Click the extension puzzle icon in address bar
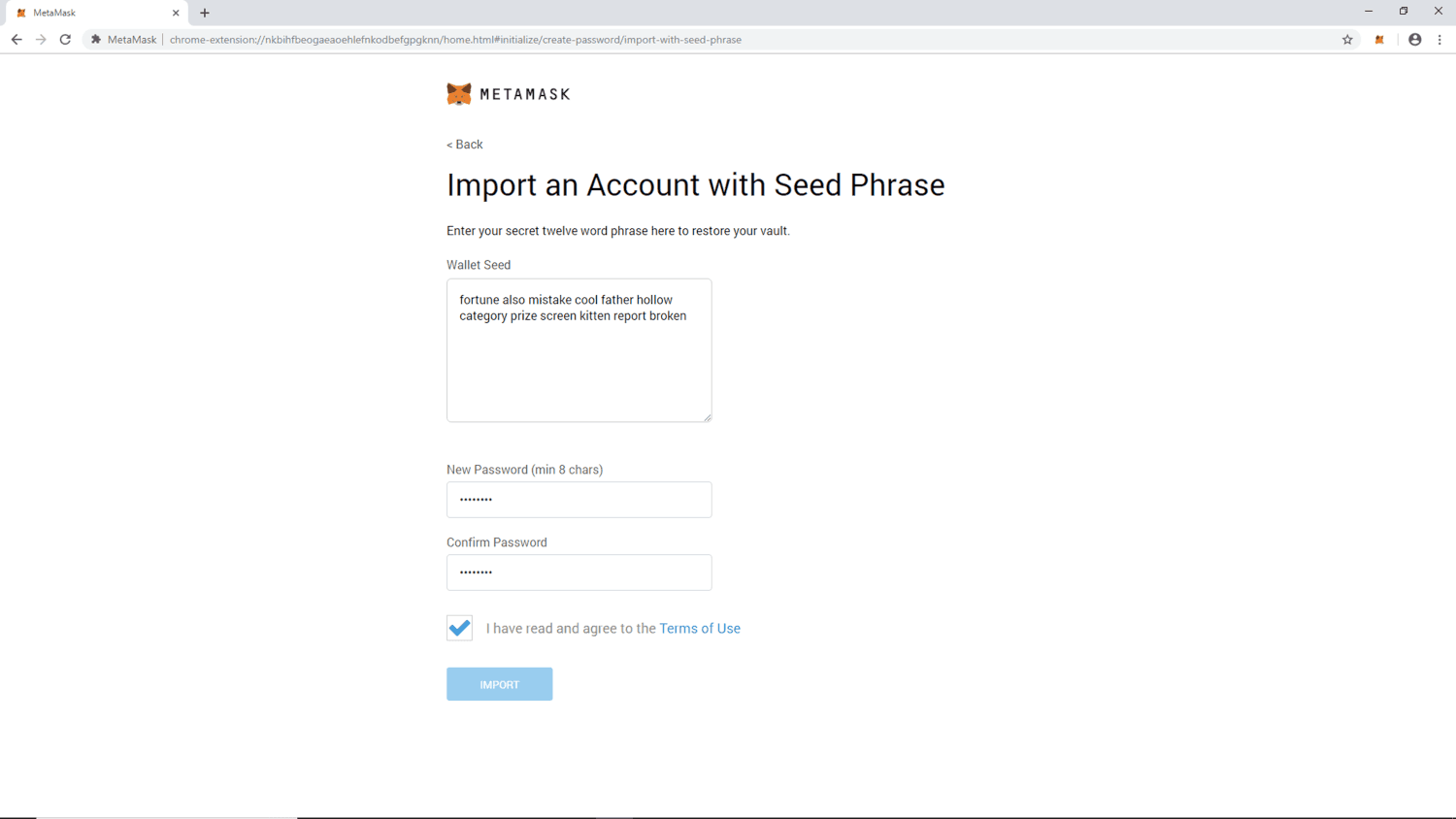Viewport: 1456px width, 819px height. coord(96,40)
